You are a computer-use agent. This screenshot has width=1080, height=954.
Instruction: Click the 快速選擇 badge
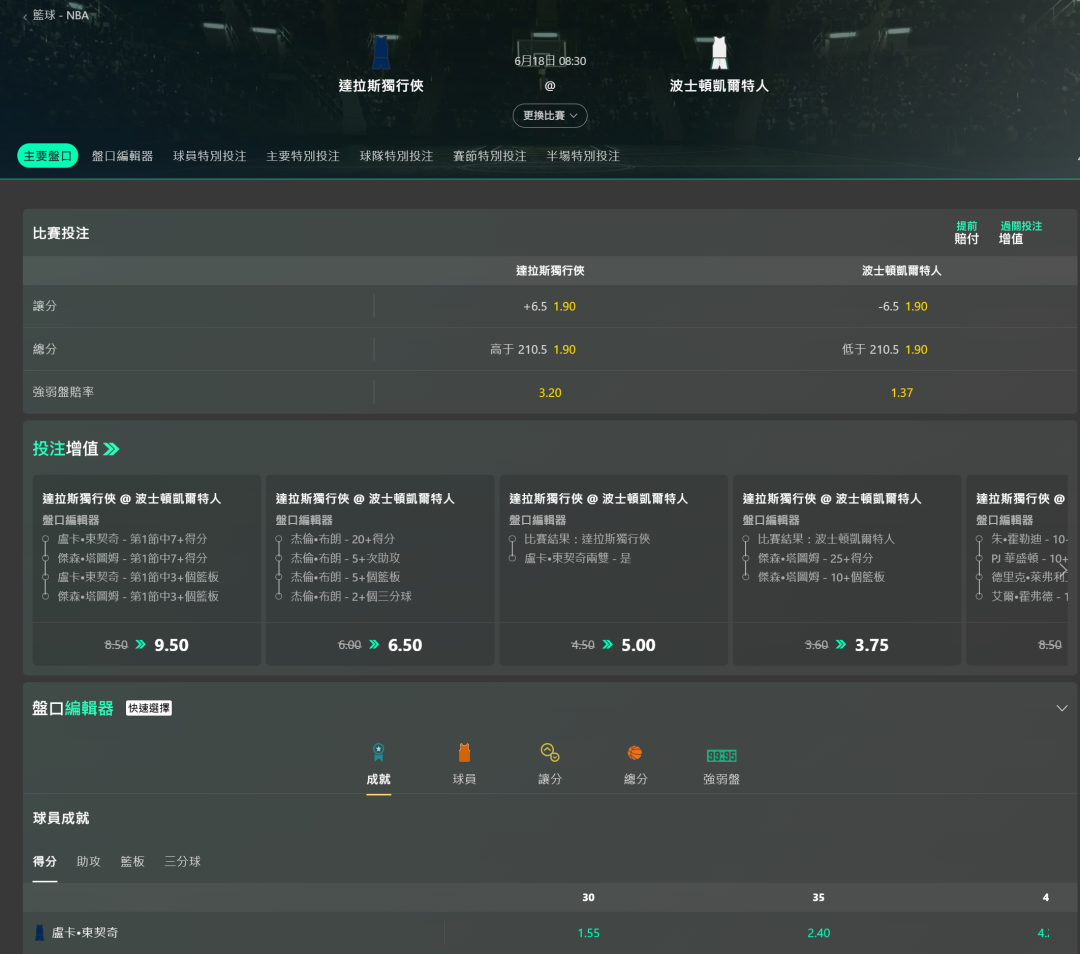point(149,708)
